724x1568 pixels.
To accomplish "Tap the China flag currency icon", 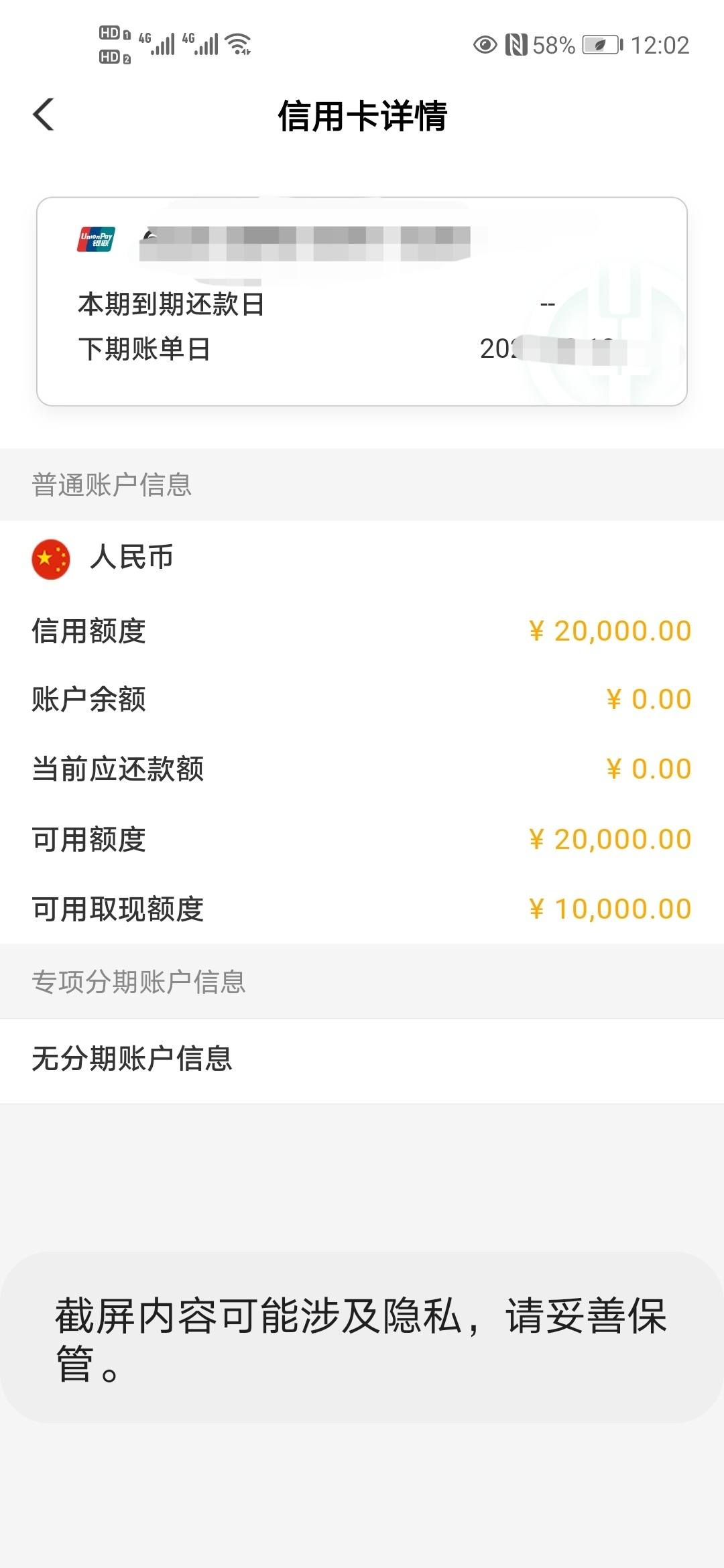I will point(51,559).
